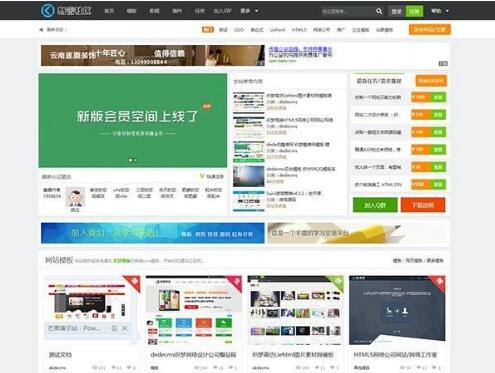495x373 pixels.
Task: Open the 测试文档 card title
Action: click(60, 355)
